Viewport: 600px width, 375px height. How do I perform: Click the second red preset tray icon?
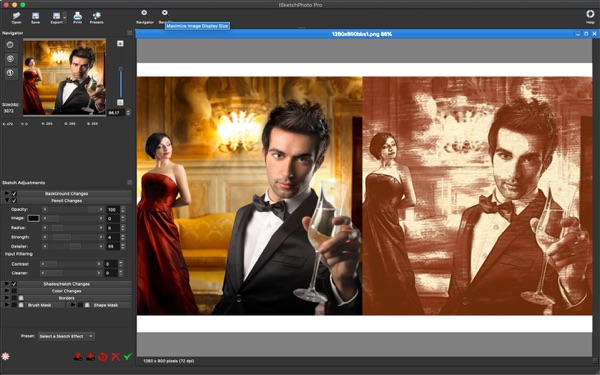point(90,357)
